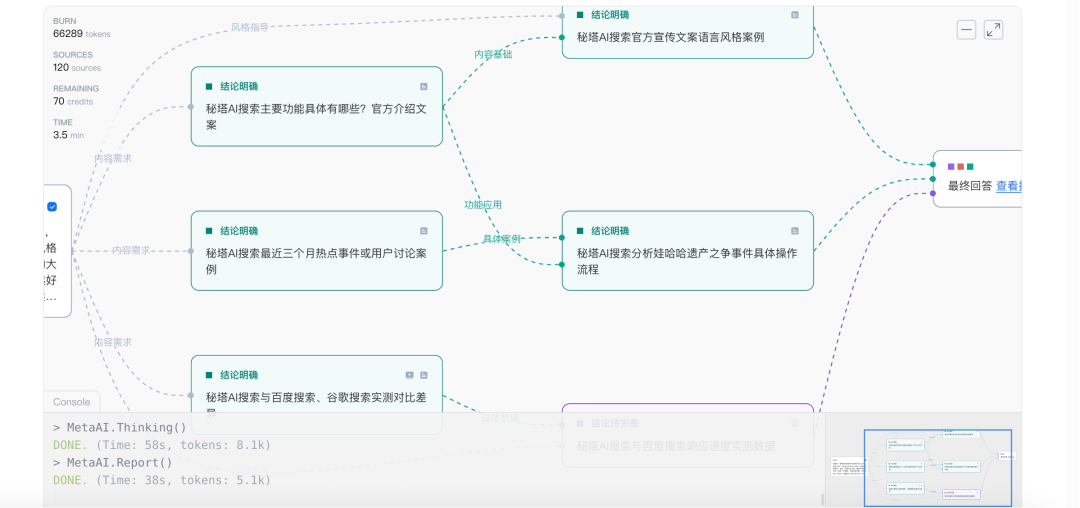The image size is (1080, 508).
Task: Click the minimap's left-most question node
Action: (847, 466)
